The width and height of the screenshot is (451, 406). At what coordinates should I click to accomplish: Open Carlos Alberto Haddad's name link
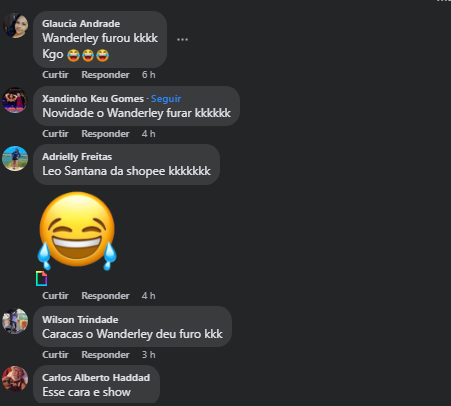click(x=96, y=378)
